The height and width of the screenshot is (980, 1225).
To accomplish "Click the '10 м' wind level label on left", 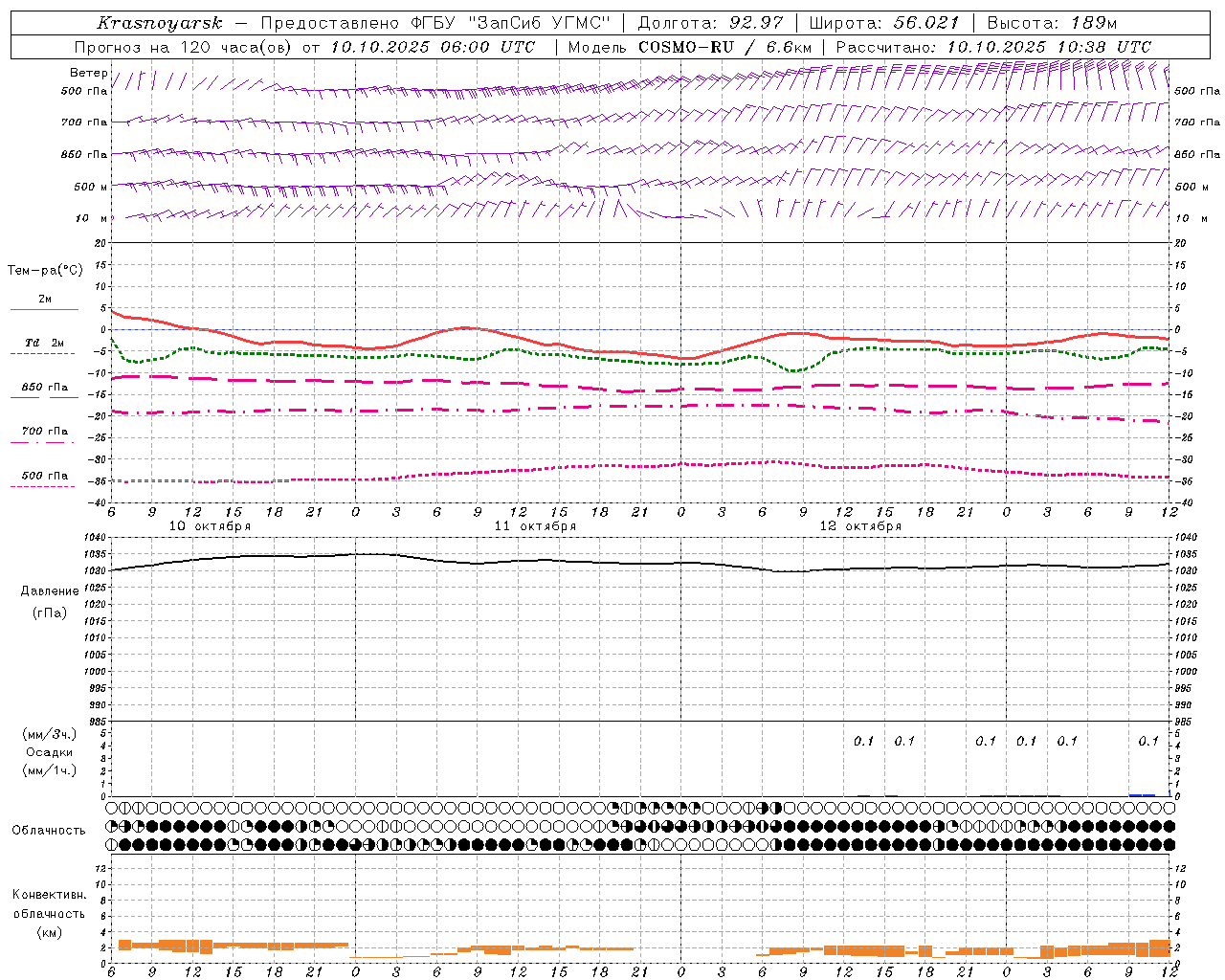I will [x=91, y=218].
